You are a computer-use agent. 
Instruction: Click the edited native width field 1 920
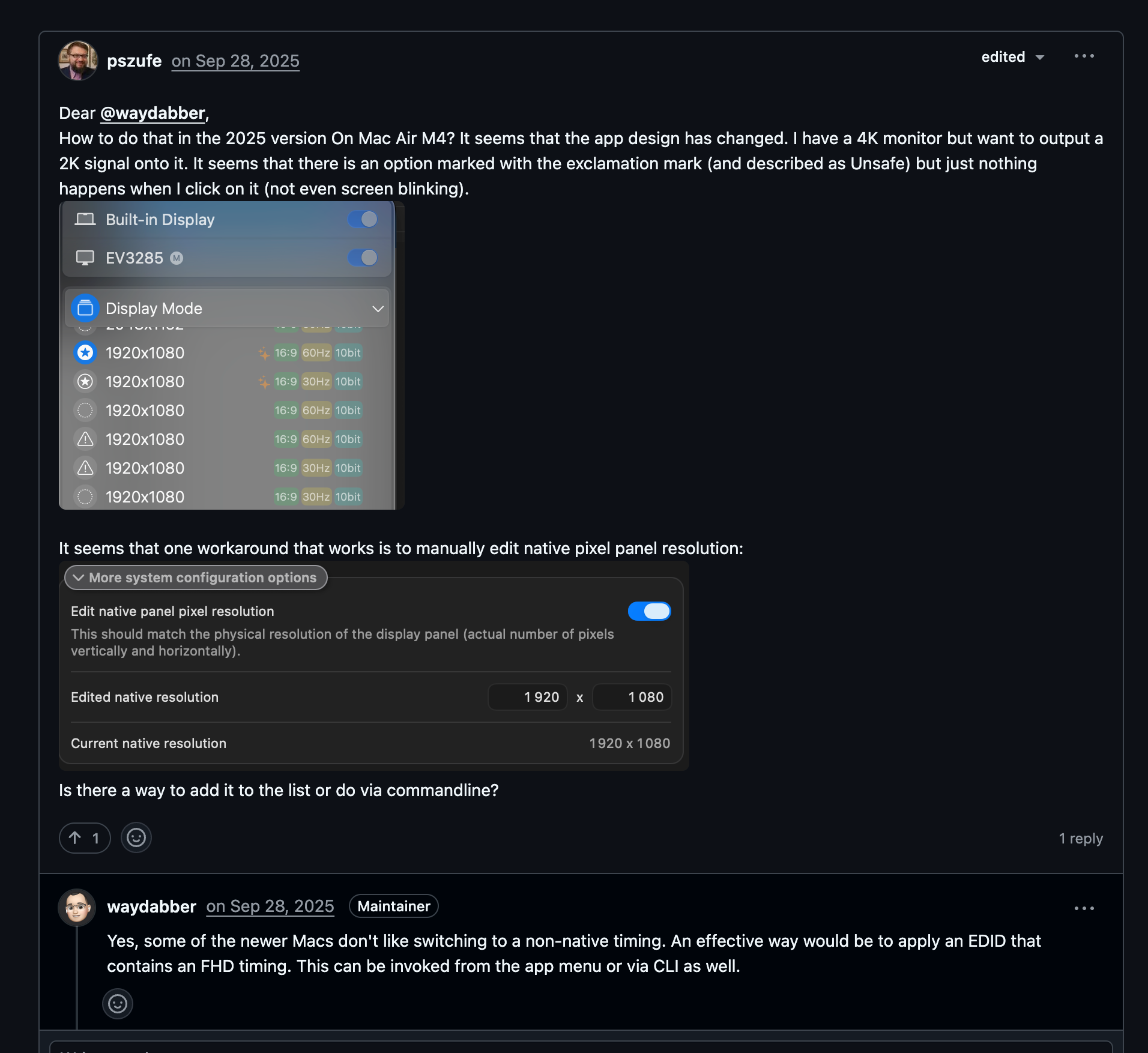click(x=528, y=697)
